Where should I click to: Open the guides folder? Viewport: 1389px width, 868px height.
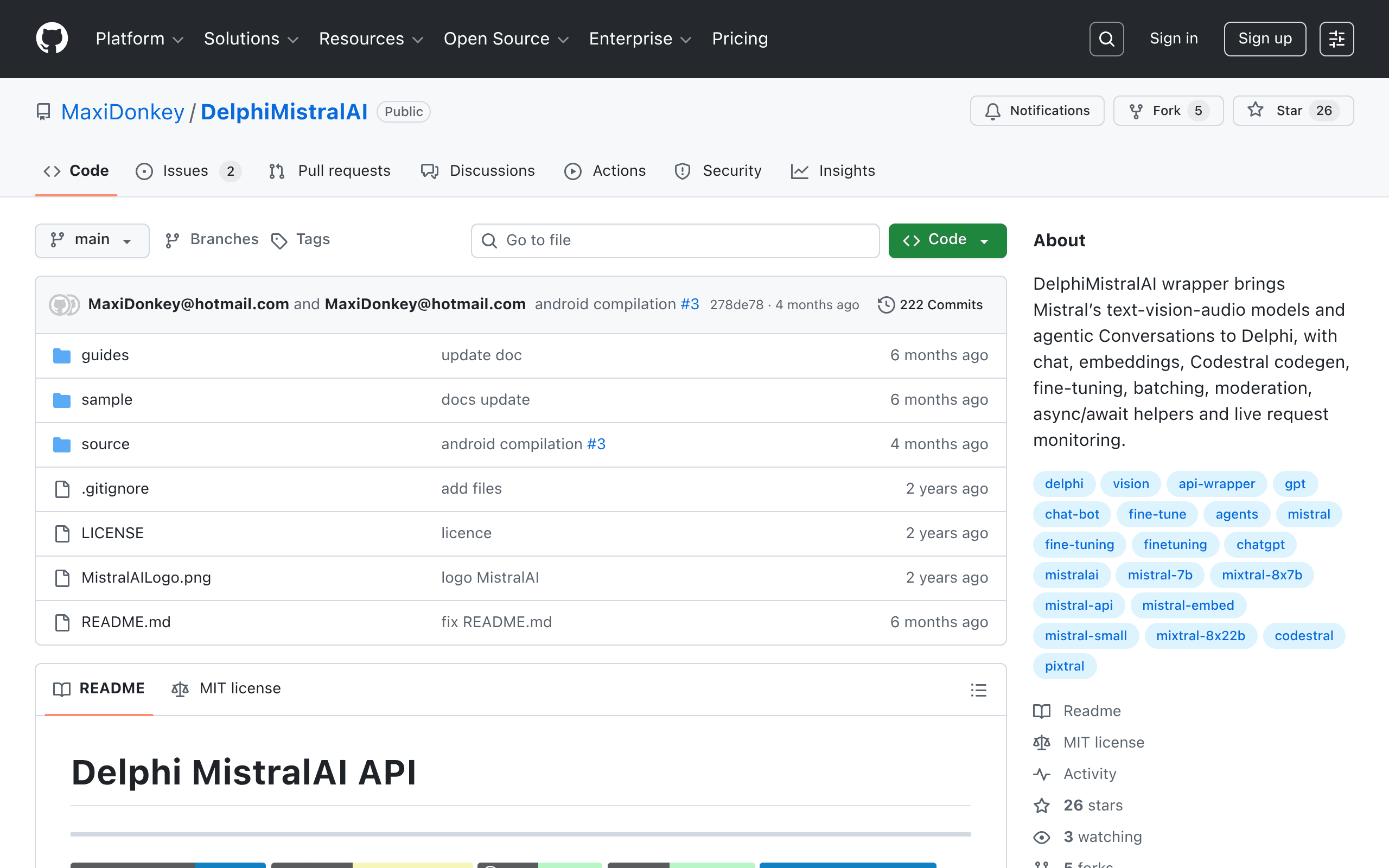click(105, 355)
